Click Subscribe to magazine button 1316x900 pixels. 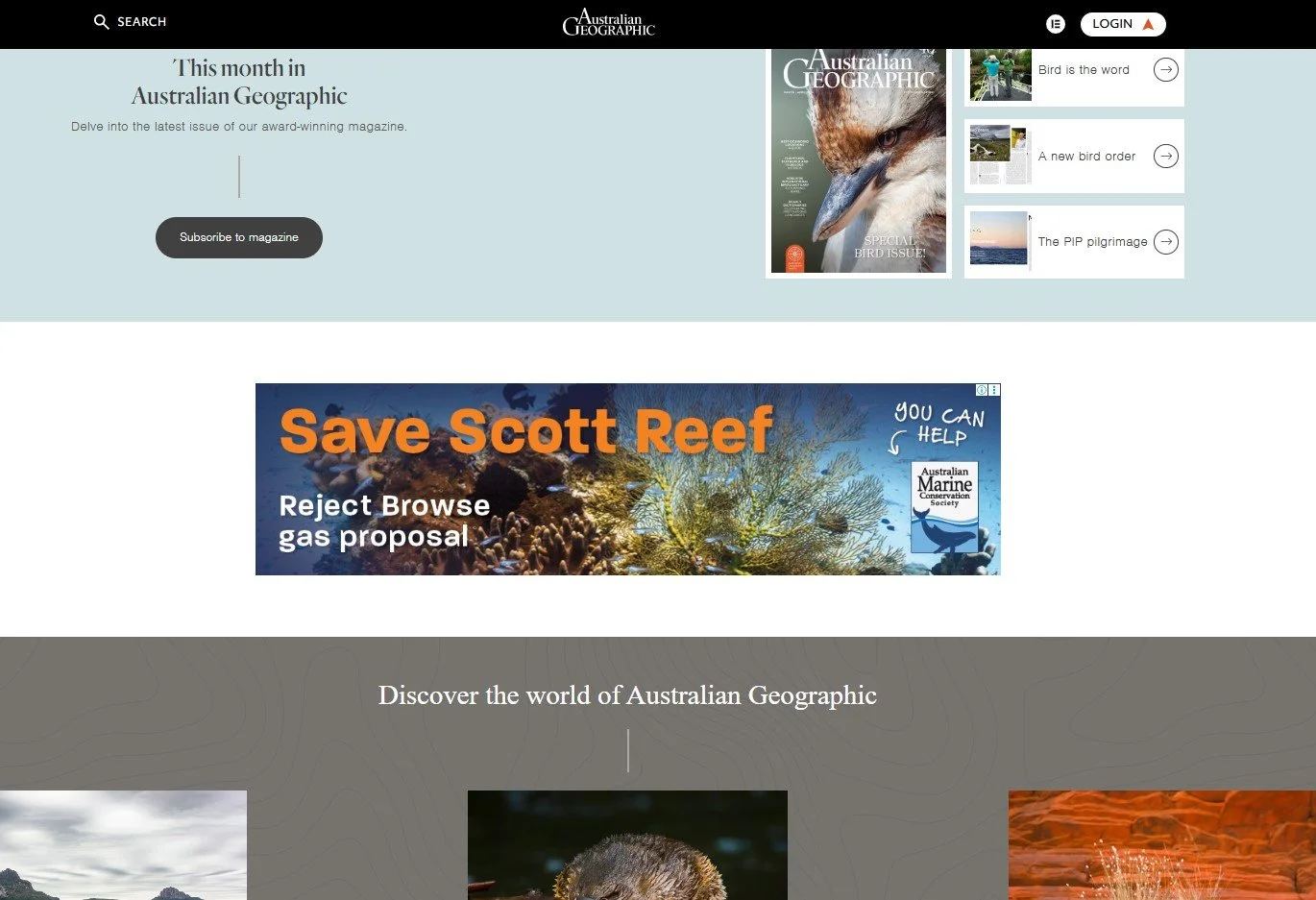click(x=239, y=237)
